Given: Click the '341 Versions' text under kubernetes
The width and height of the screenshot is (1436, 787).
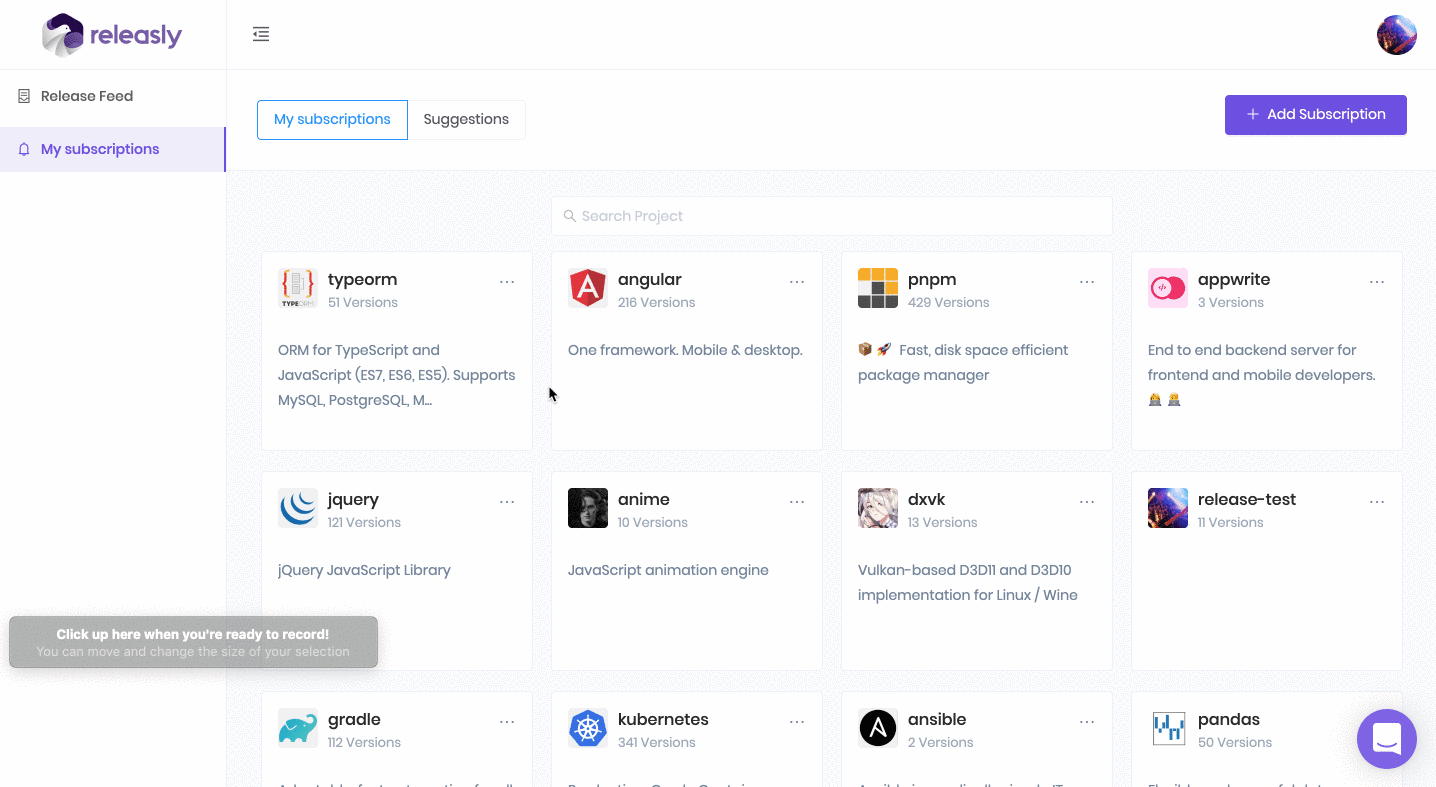Looking at the screenshot, I should tap(659, 743).
